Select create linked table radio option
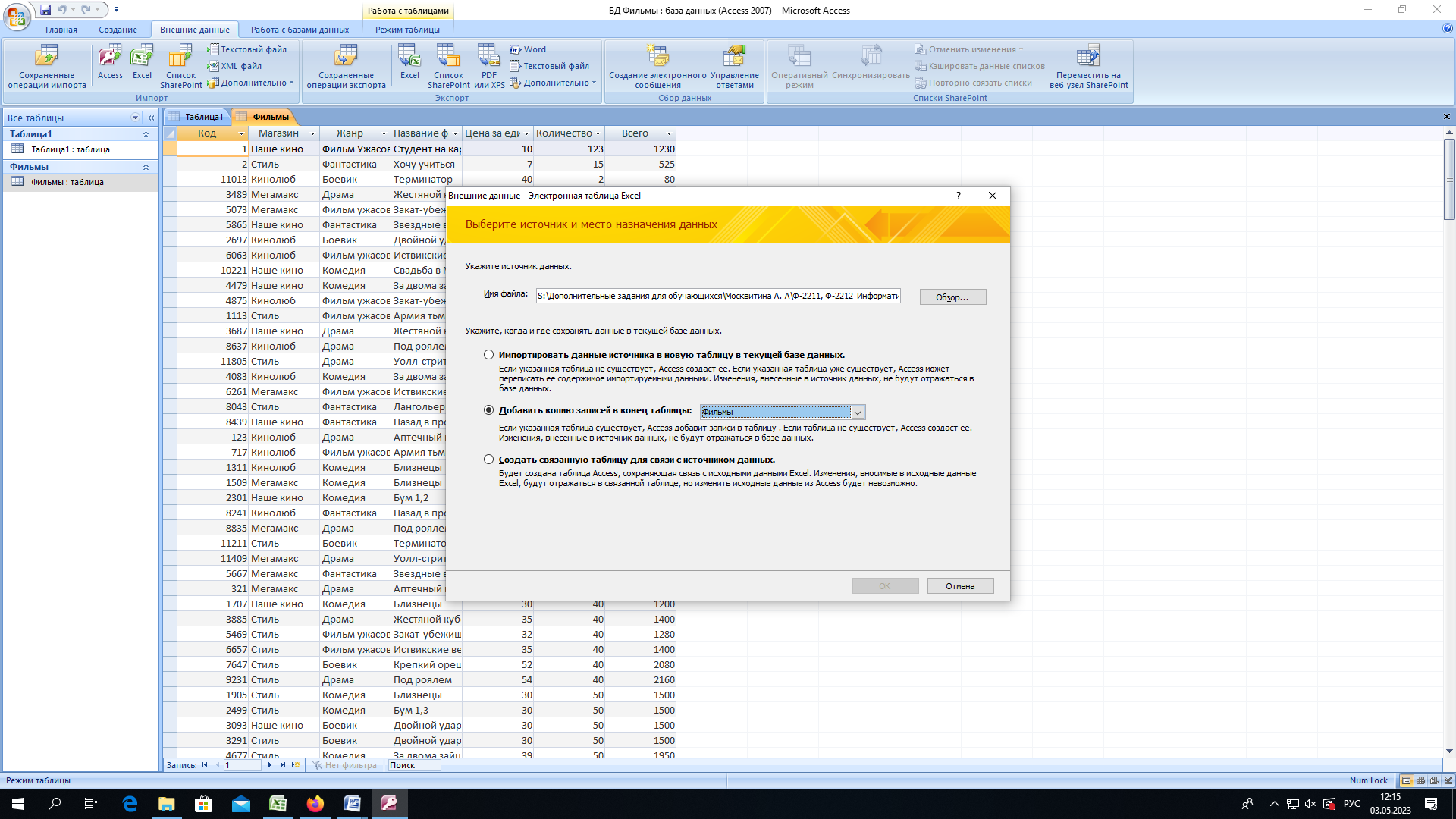 click(x=488, y=460)
